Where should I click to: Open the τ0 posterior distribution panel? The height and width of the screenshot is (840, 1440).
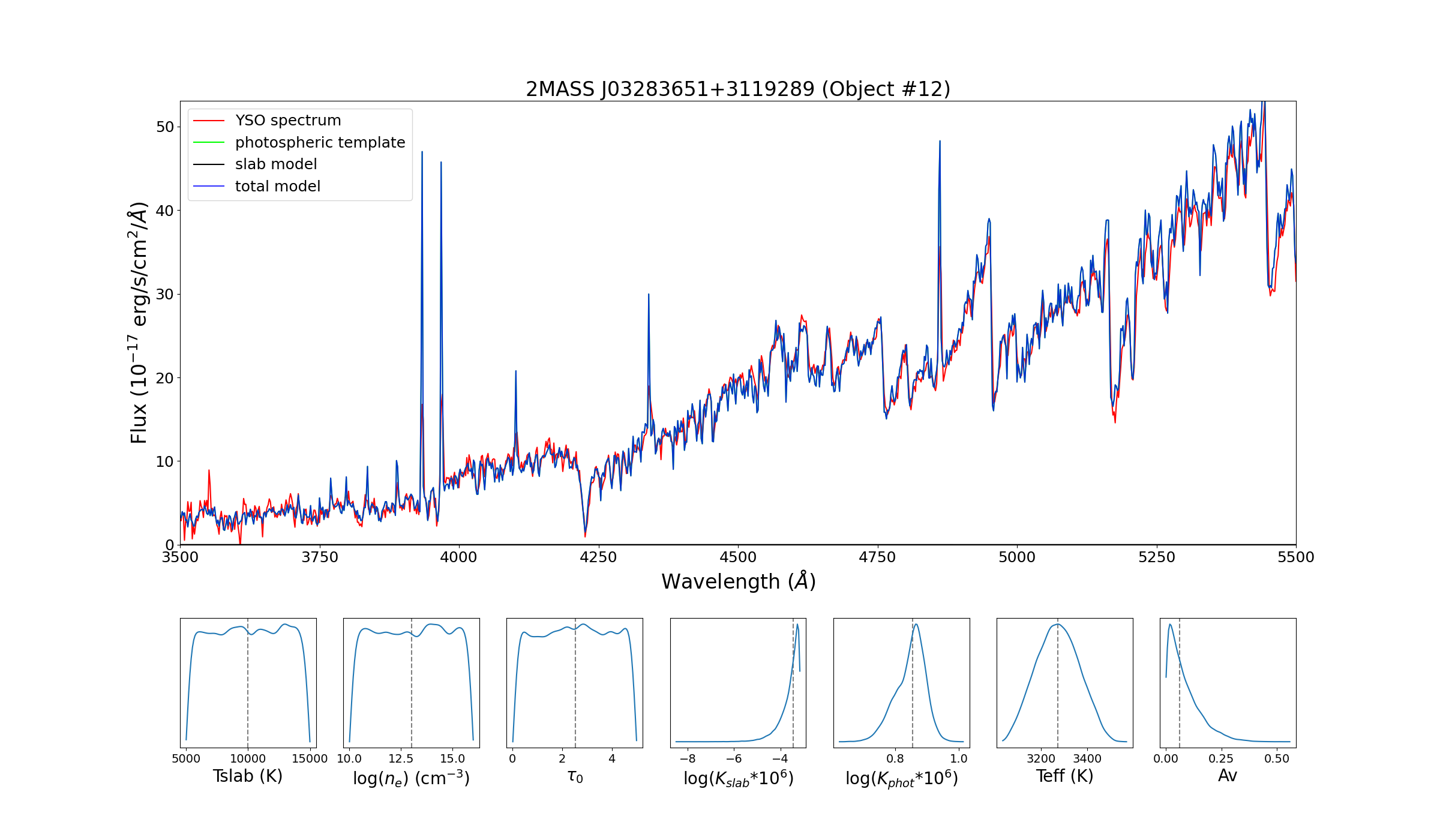click(x=574, y=683)
